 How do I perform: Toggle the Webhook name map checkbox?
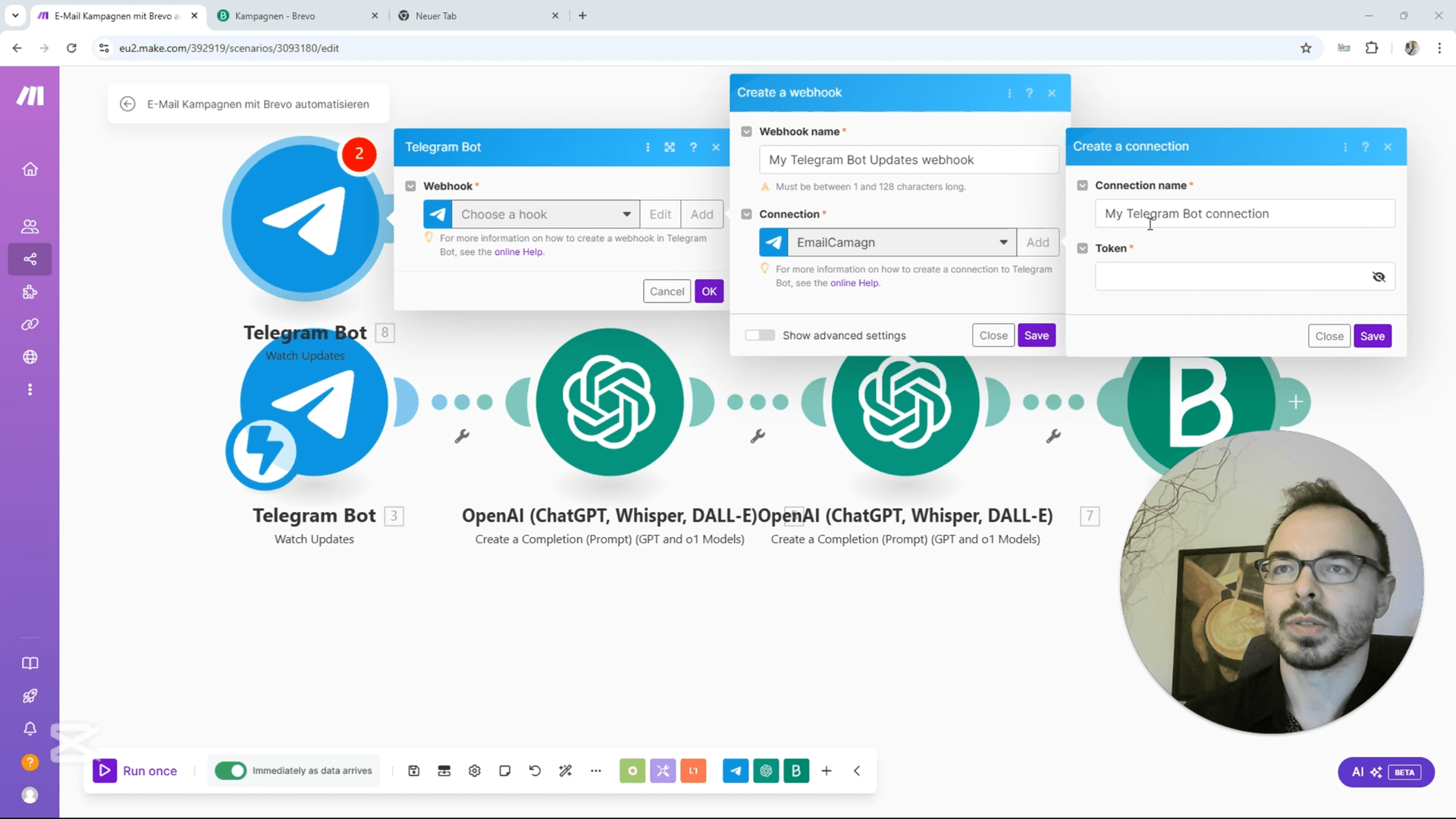click(x=746, y=131)
